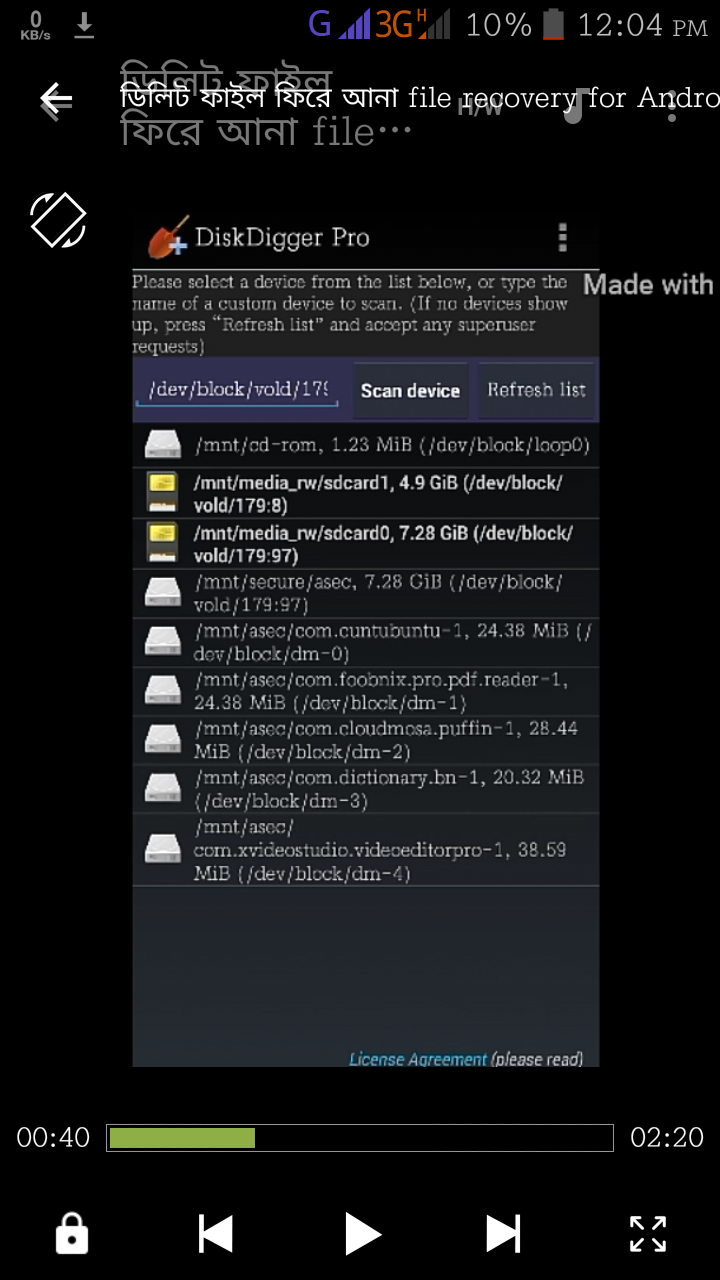Image resolution: width=720 pixels, height=1280 pixels.
Task: Tap the Scan device button
Action: pyautogui.click(x=410, y=390)
